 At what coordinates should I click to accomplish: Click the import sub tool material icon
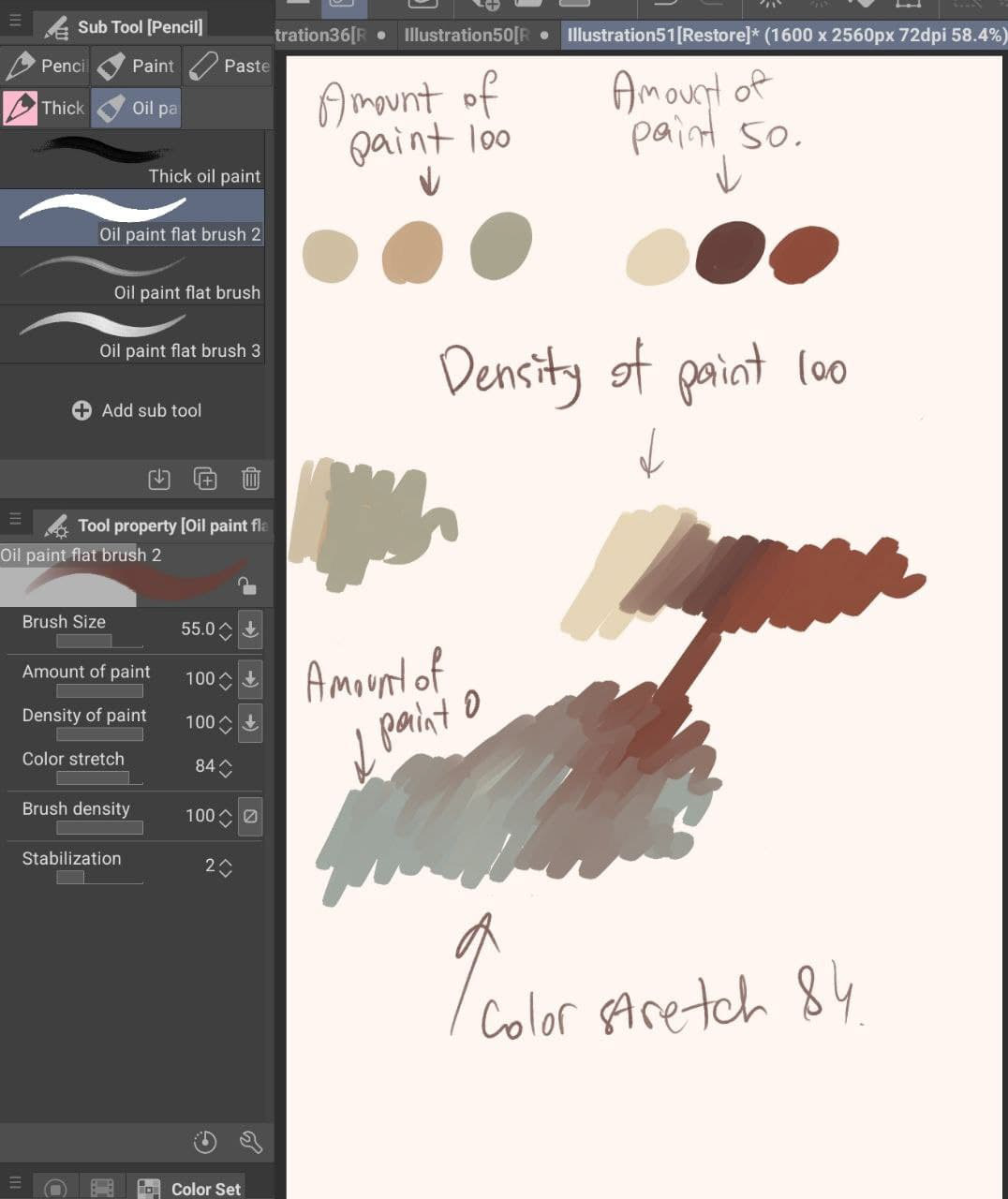tap(159, 479)
